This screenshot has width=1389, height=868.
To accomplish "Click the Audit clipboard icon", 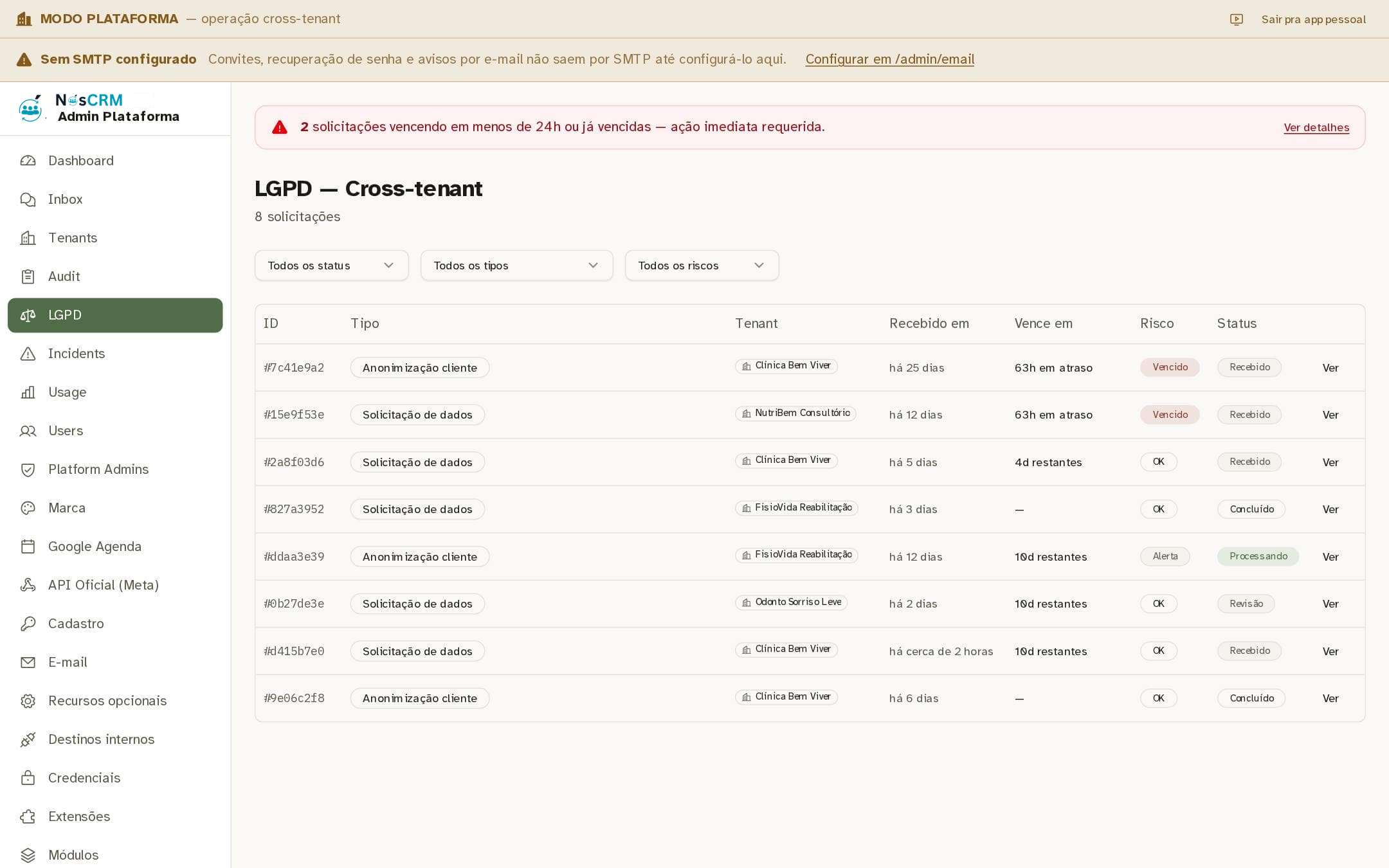I will coord(28,276).
